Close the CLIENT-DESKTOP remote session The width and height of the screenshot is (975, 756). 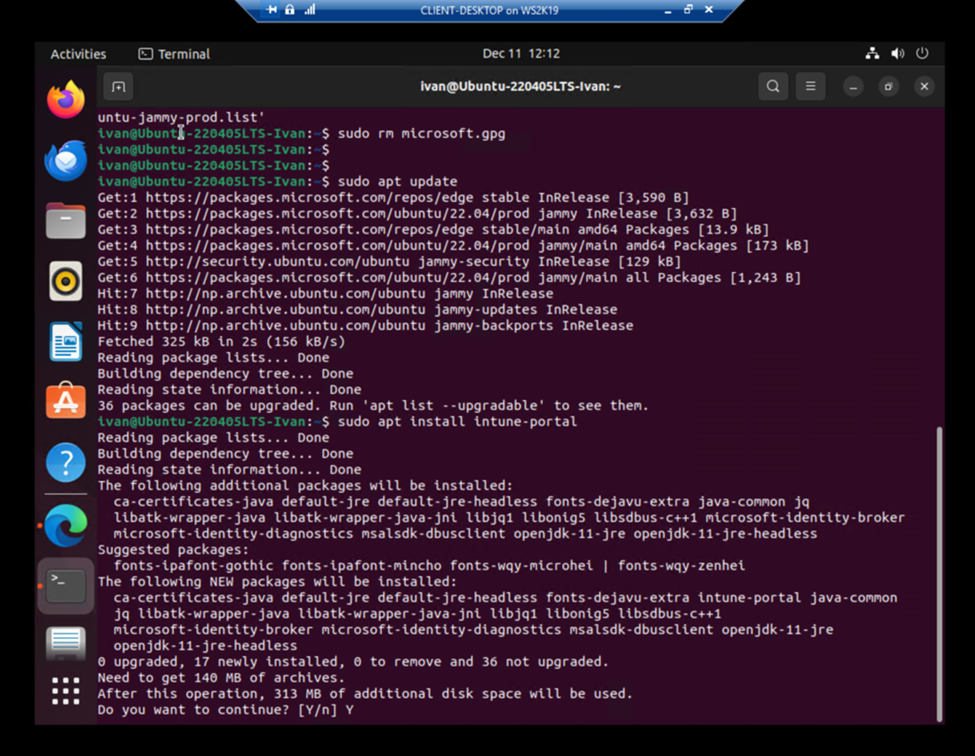(708, 9)
